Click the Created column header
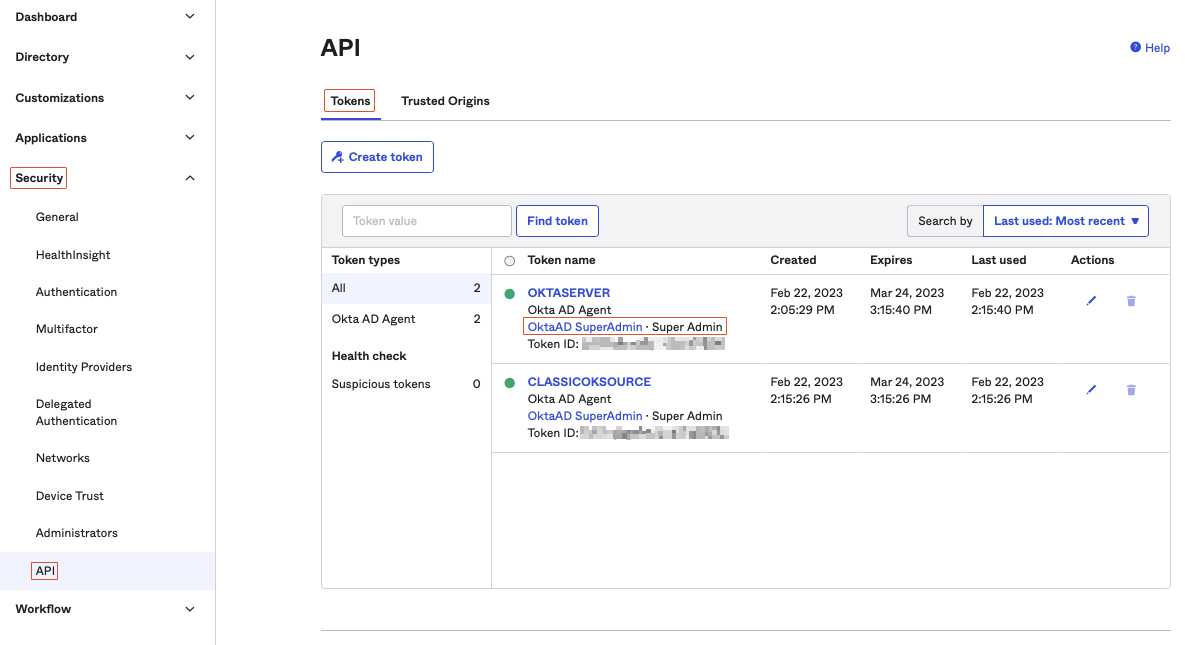The image size is (1185, 645). pyautogui.click(x=793, y=260)
